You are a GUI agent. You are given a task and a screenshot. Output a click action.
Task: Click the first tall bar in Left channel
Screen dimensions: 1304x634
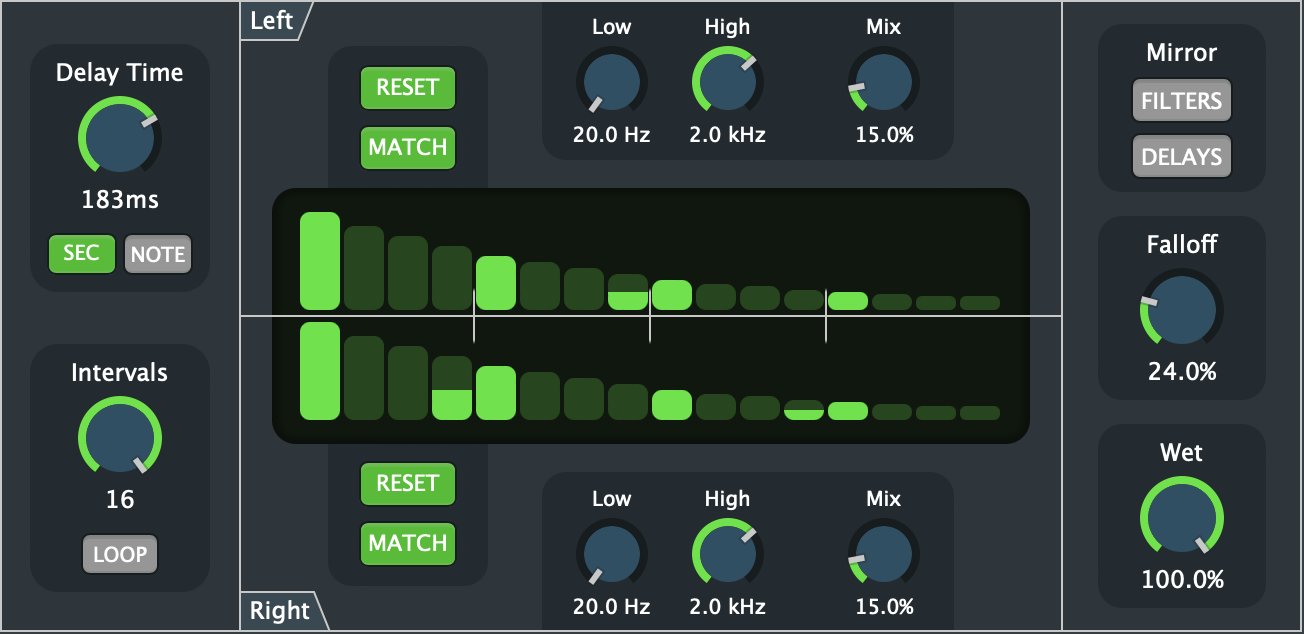tap(320, 260)
